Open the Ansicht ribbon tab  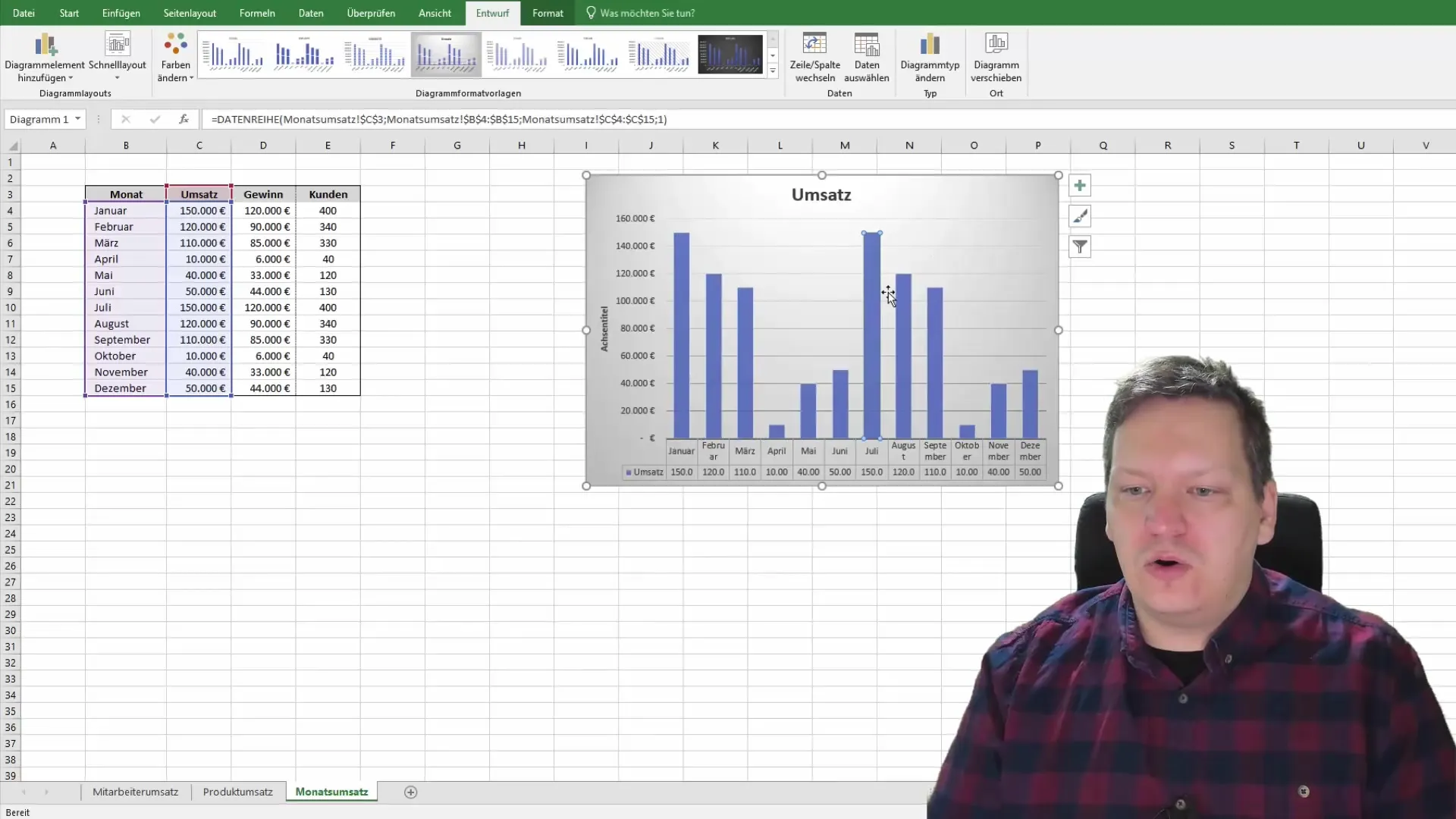(435, 13)
